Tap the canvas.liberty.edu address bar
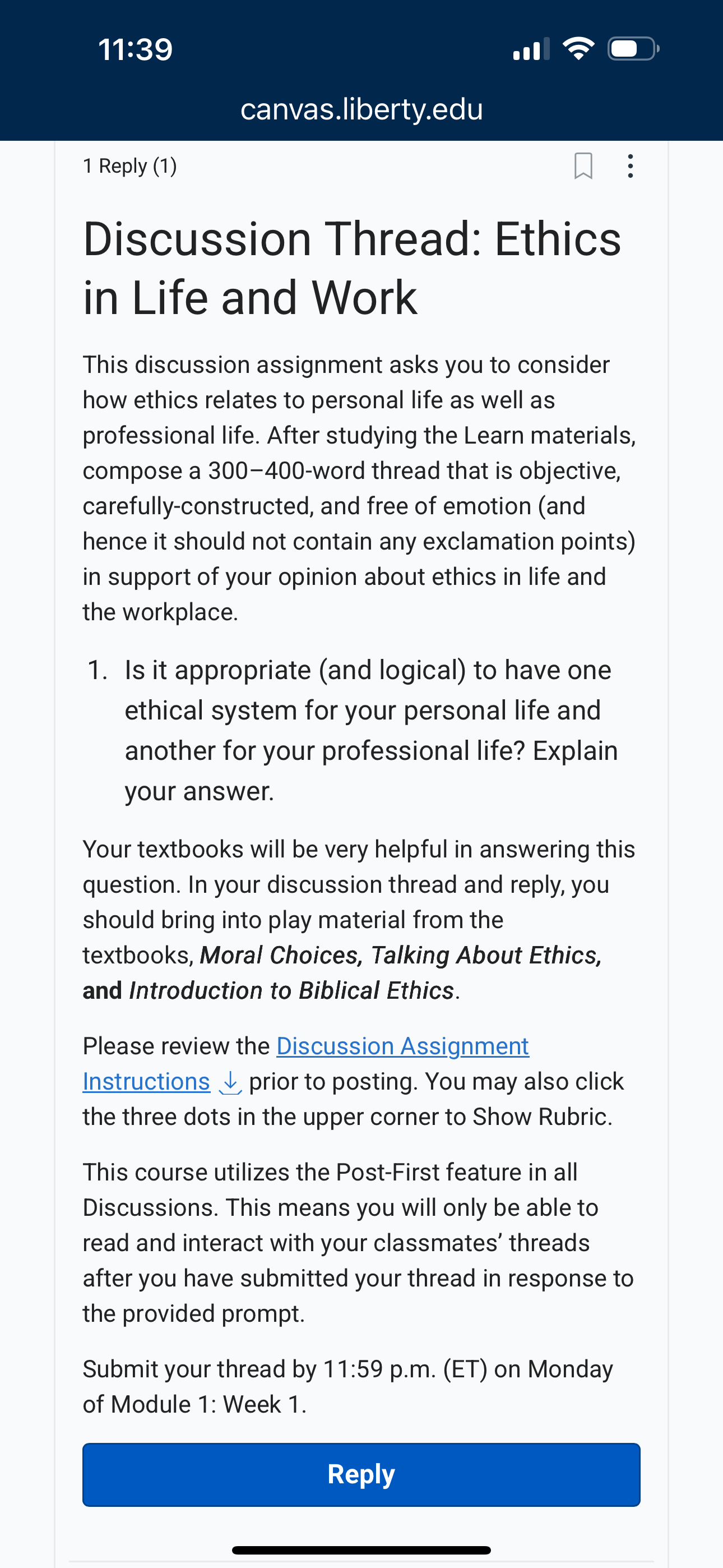This screenshot has width=723, height=1568. pyautogui.click(x=361, y=109)
